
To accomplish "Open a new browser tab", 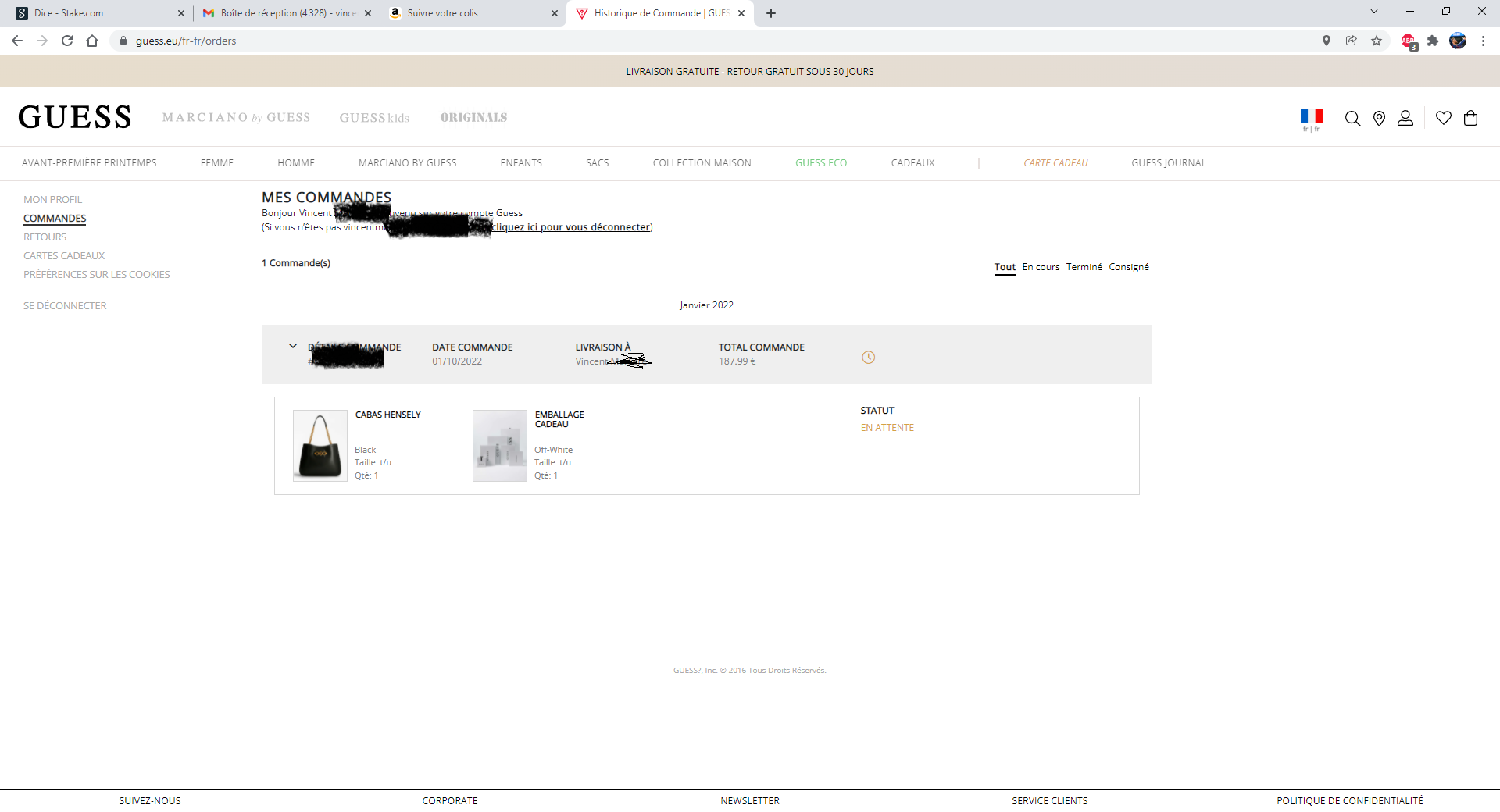I will (771, 13).
